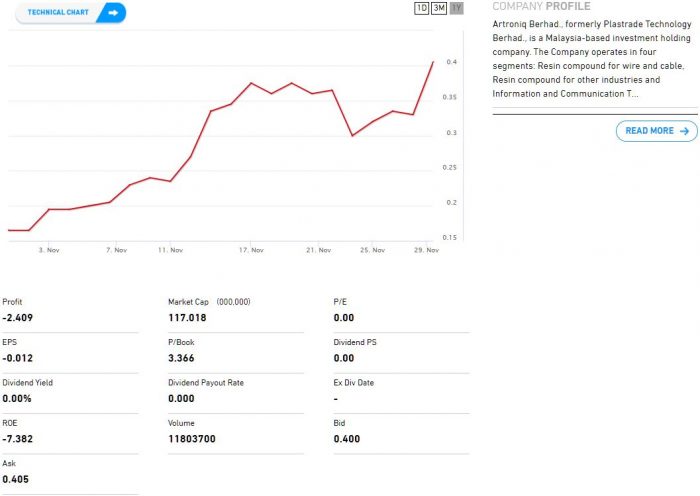
Task: Open the Technical Chart view
Action: coord(58,12)
